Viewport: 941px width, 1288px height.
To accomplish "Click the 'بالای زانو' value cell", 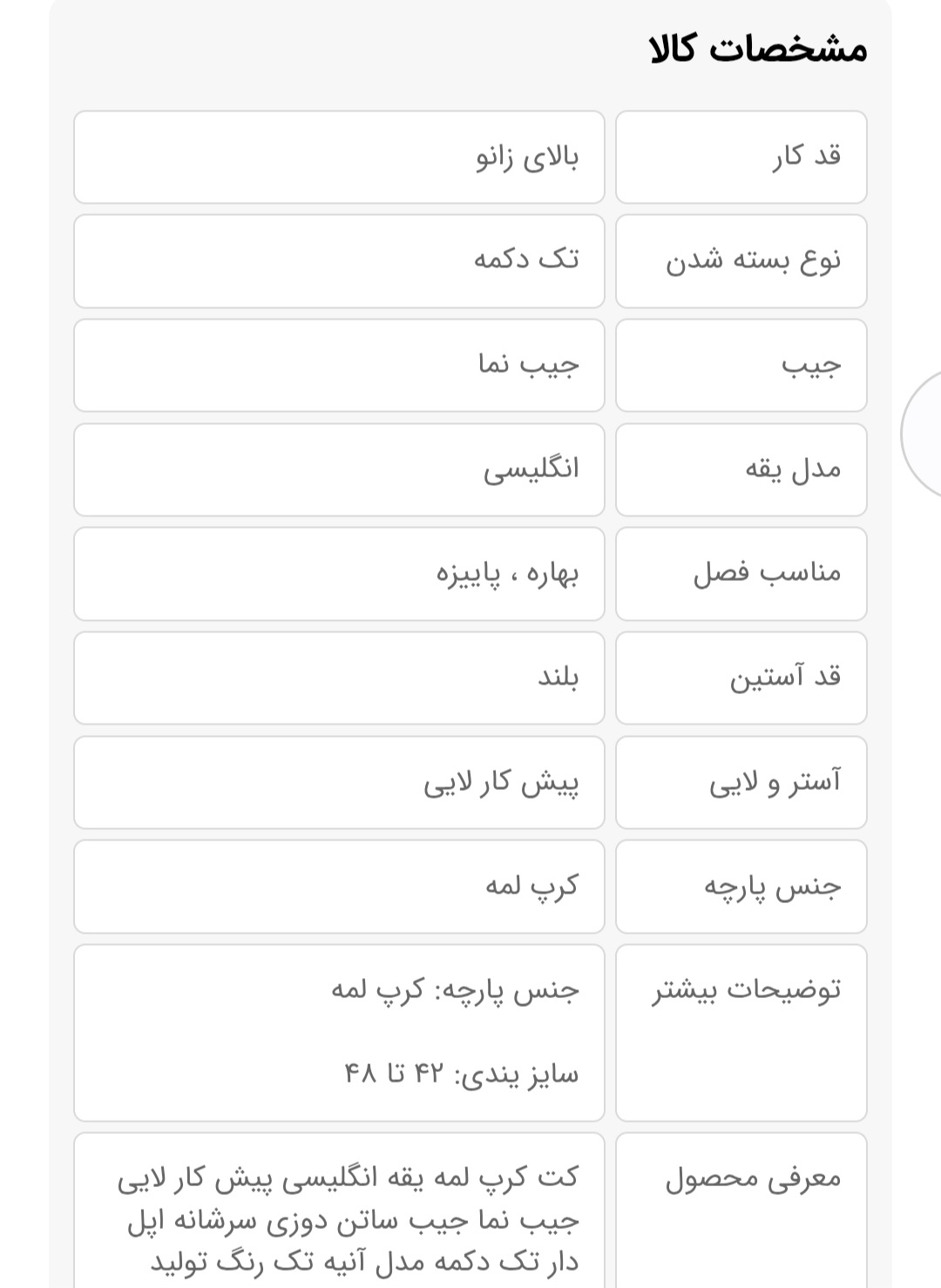I will (339, 157).
